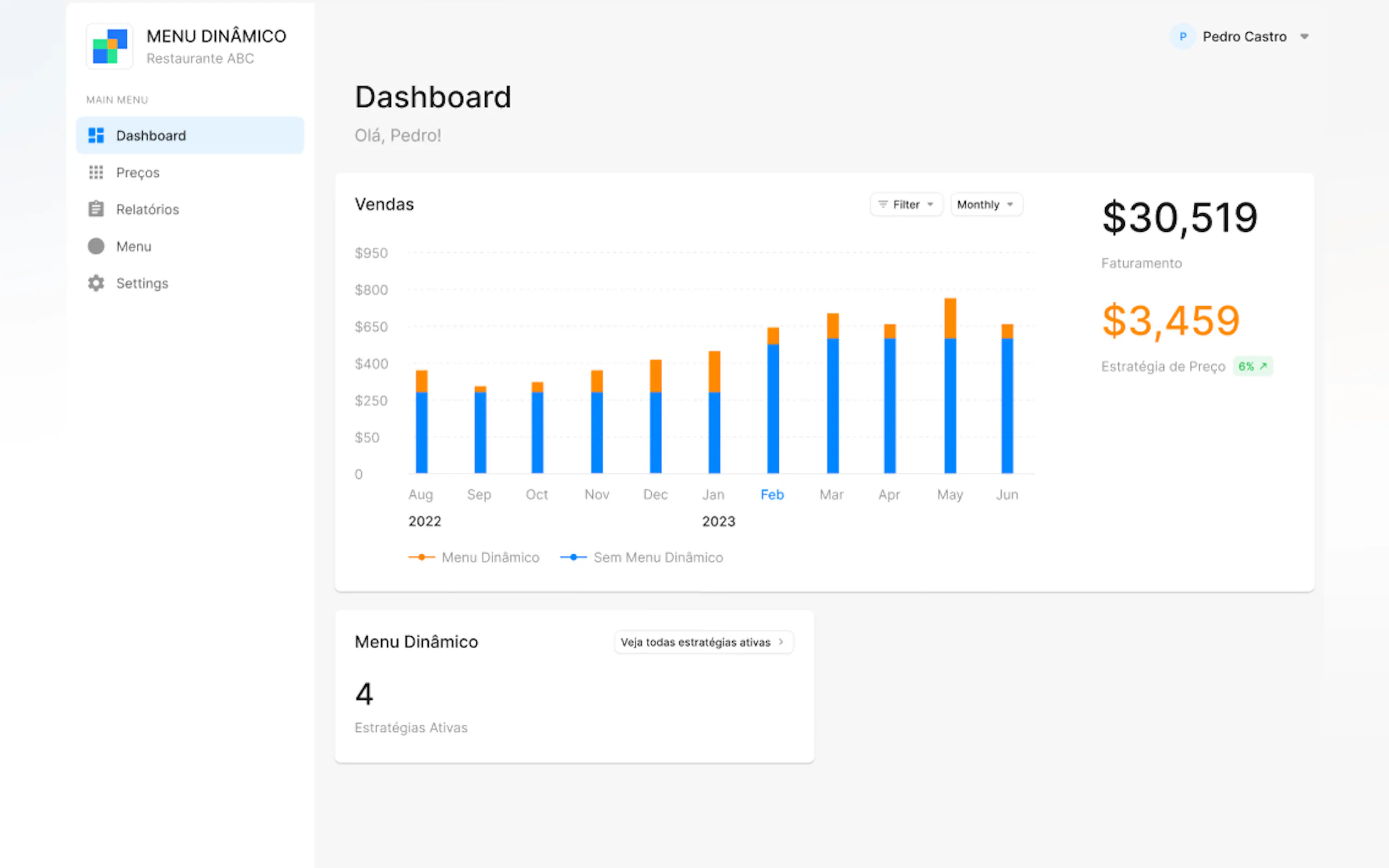Select the Feb label on chart axis
The image size is (1389, 868).
tap(772, 495)
